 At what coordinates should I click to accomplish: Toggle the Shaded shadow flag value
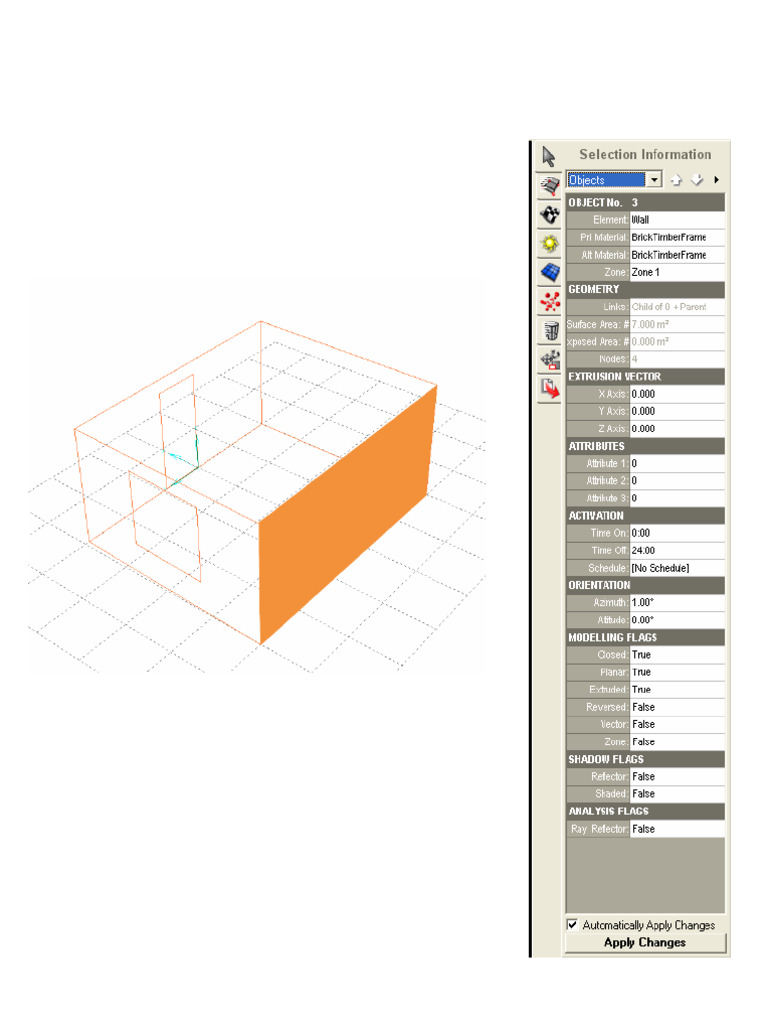click(677, 794)
